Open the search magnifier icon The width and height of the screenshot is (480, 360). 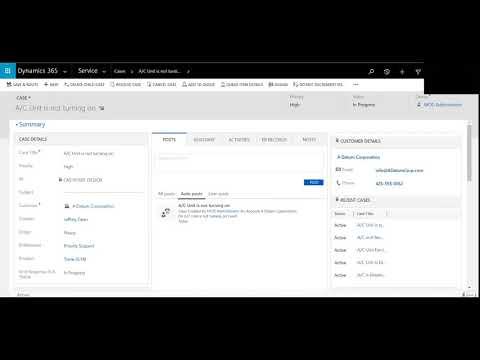371,71
